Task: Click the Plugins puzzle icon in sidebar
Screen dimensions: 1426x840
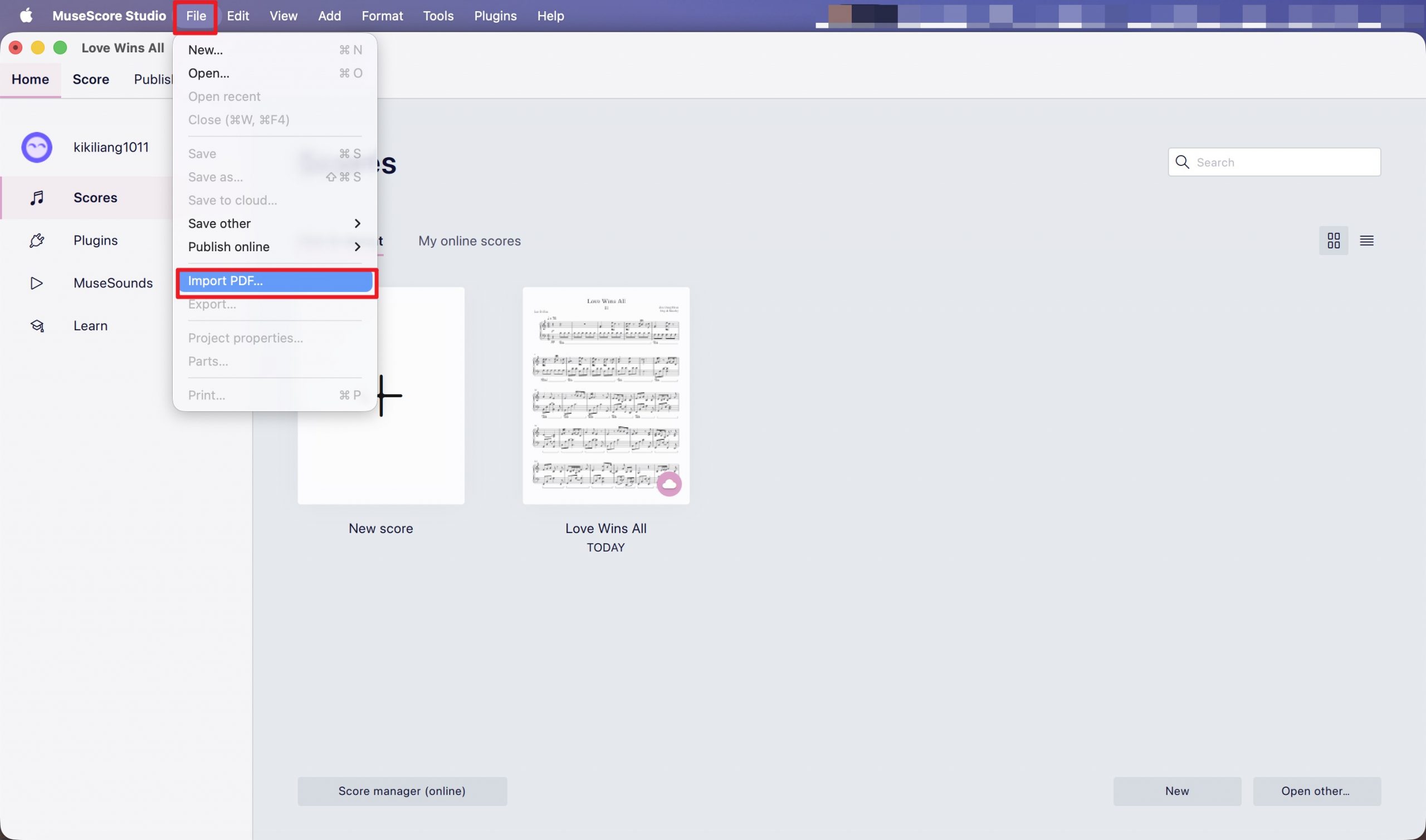Action: pyautogui.click(x=37, y=241)
